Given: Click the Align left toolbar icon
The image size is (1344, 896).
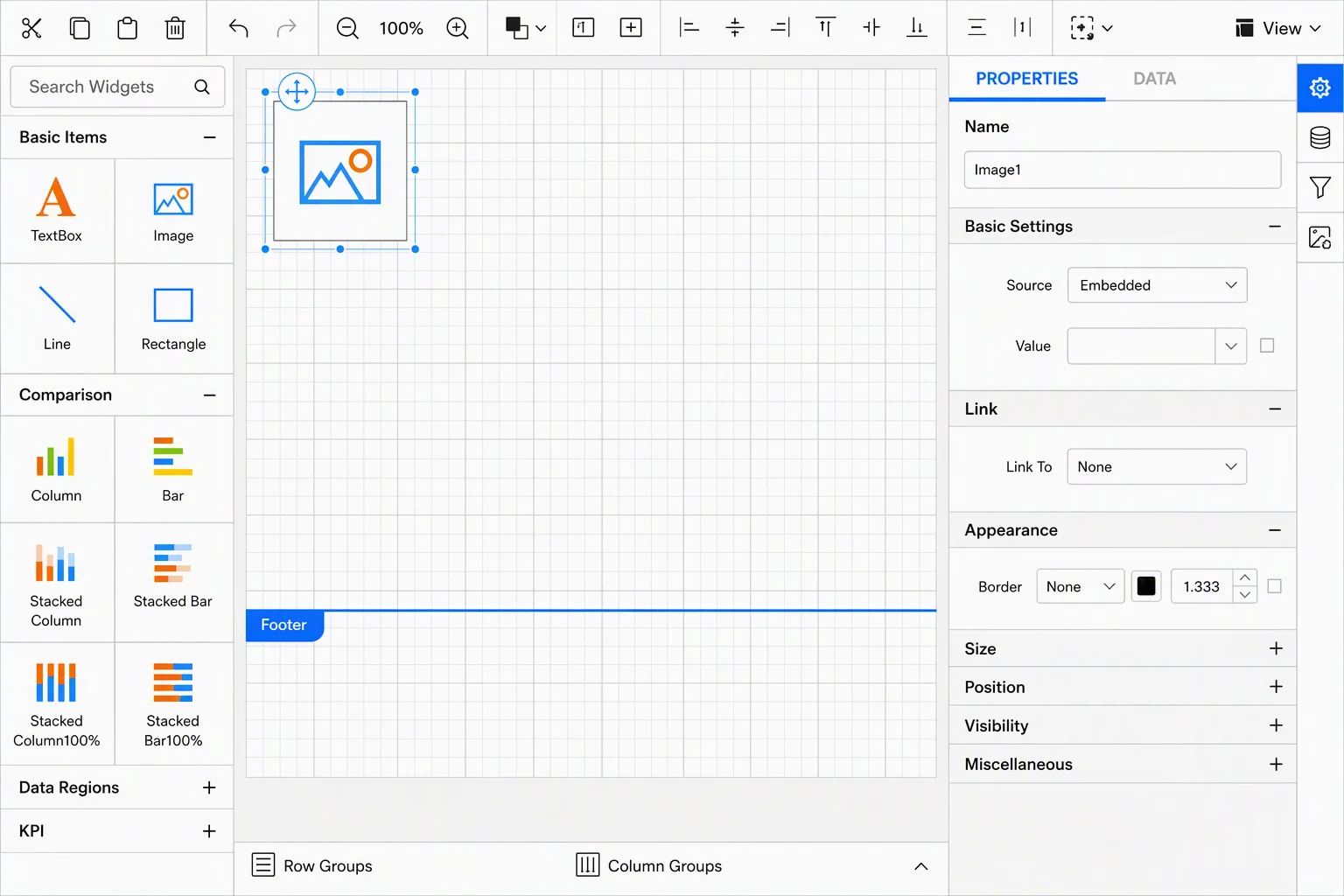Looking at the screenshot, I should click(x=689, y=28).
